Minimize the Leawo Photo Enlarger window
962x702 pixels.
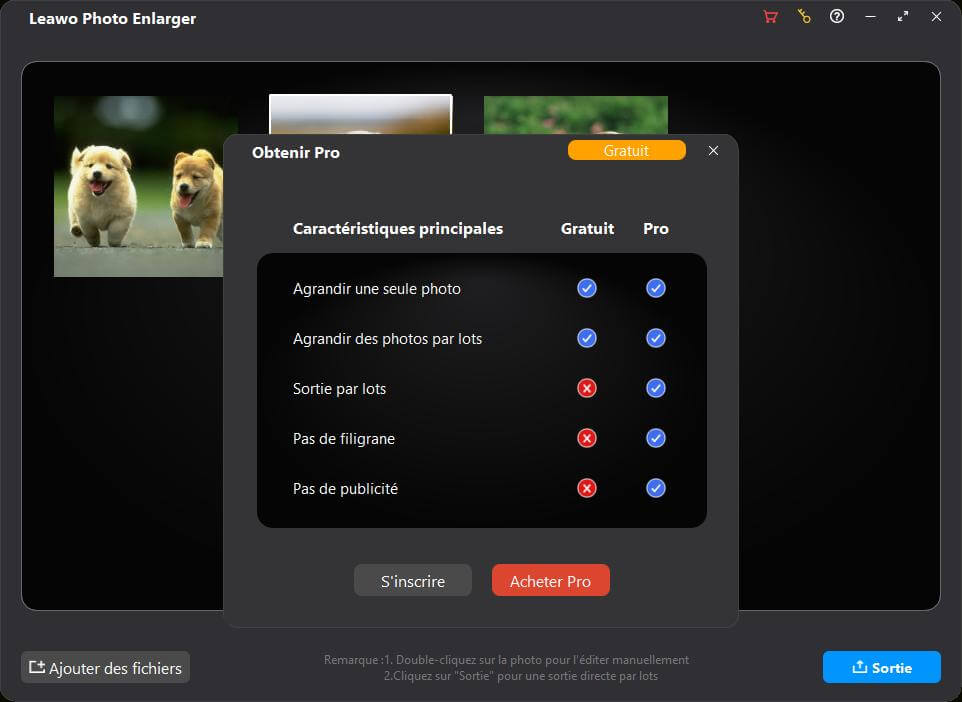click(870, 17)
